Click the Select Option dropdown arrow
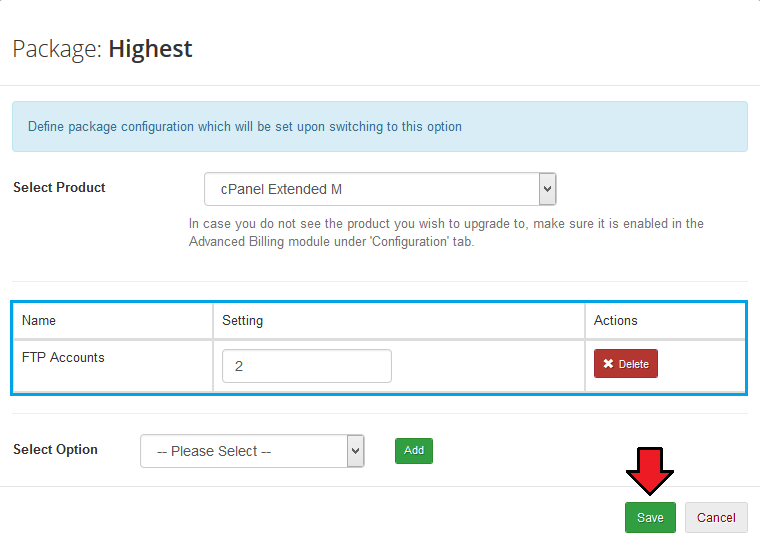This screenshot has width=760, height=545. (x=355, y=451)
